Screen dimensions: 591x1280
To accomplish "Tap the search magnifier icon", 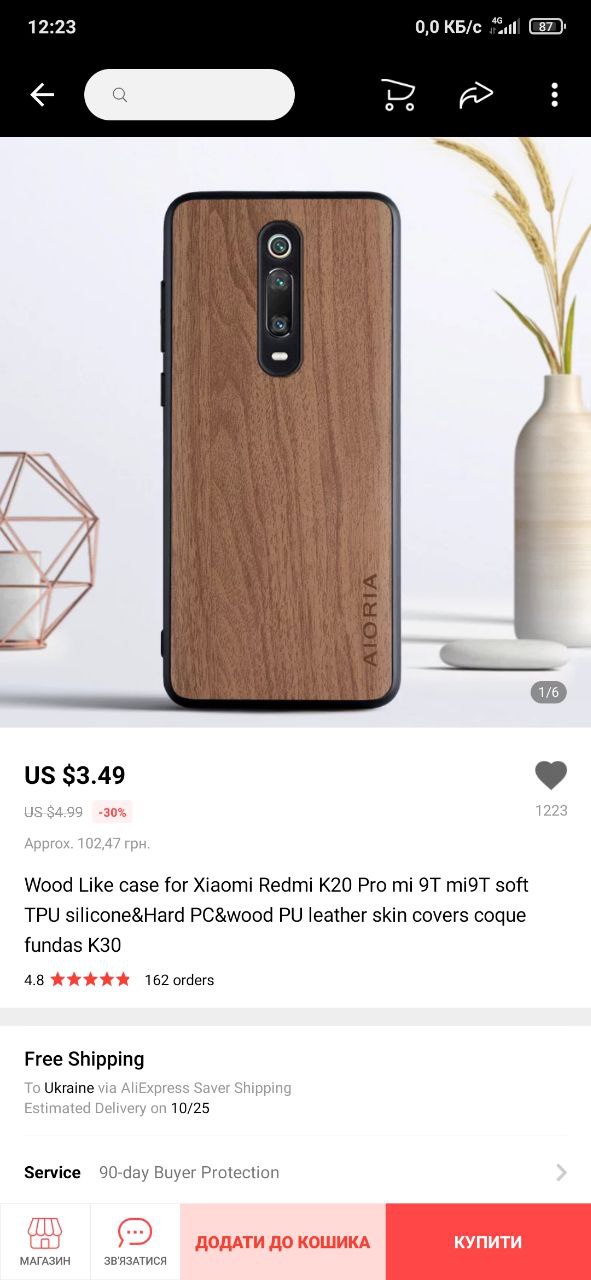I will [120, 95].
